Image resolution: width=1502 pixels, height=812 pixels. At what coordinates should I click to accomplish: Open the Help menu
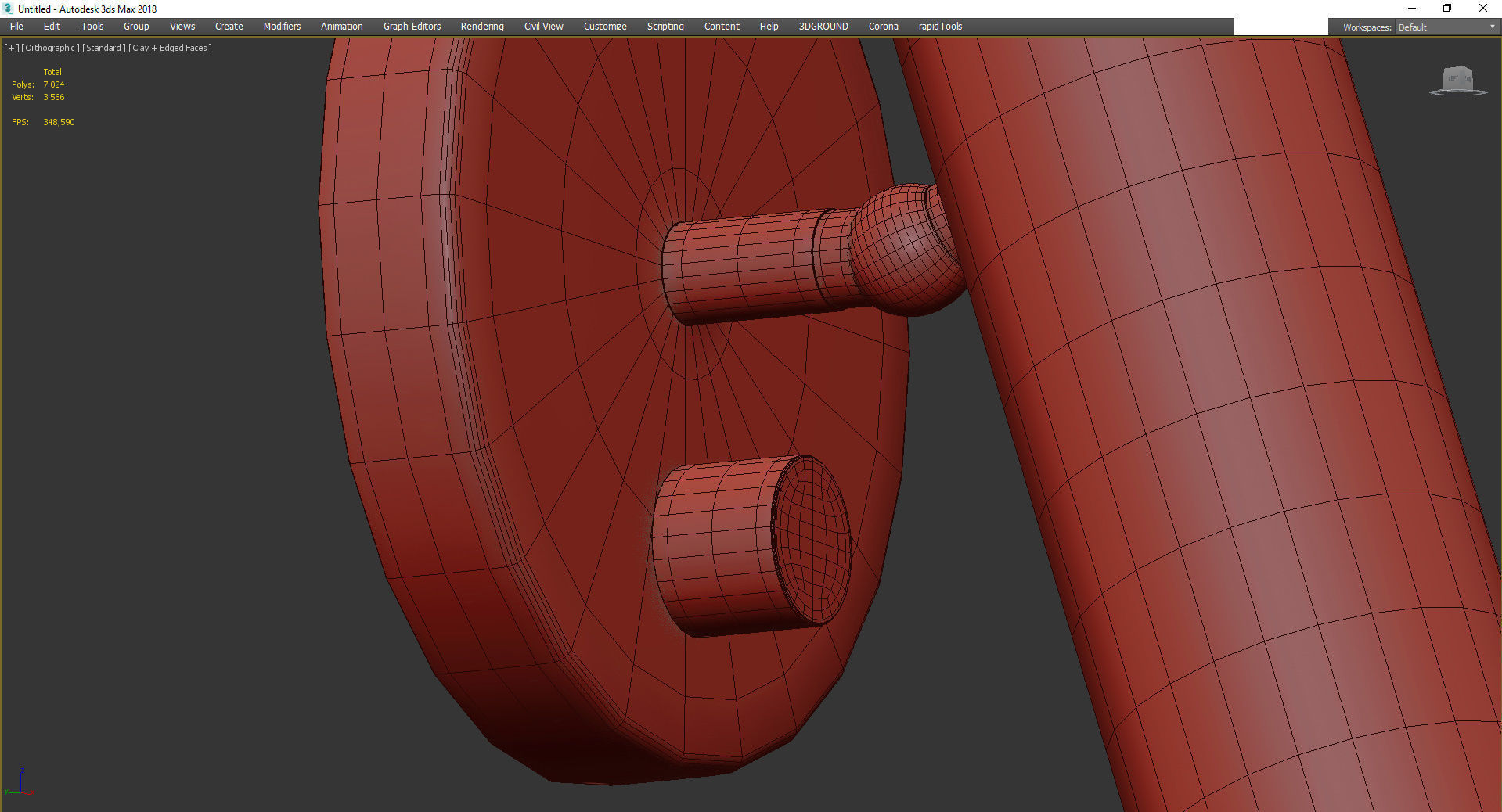pyautogui.click(x=769, y=27)
